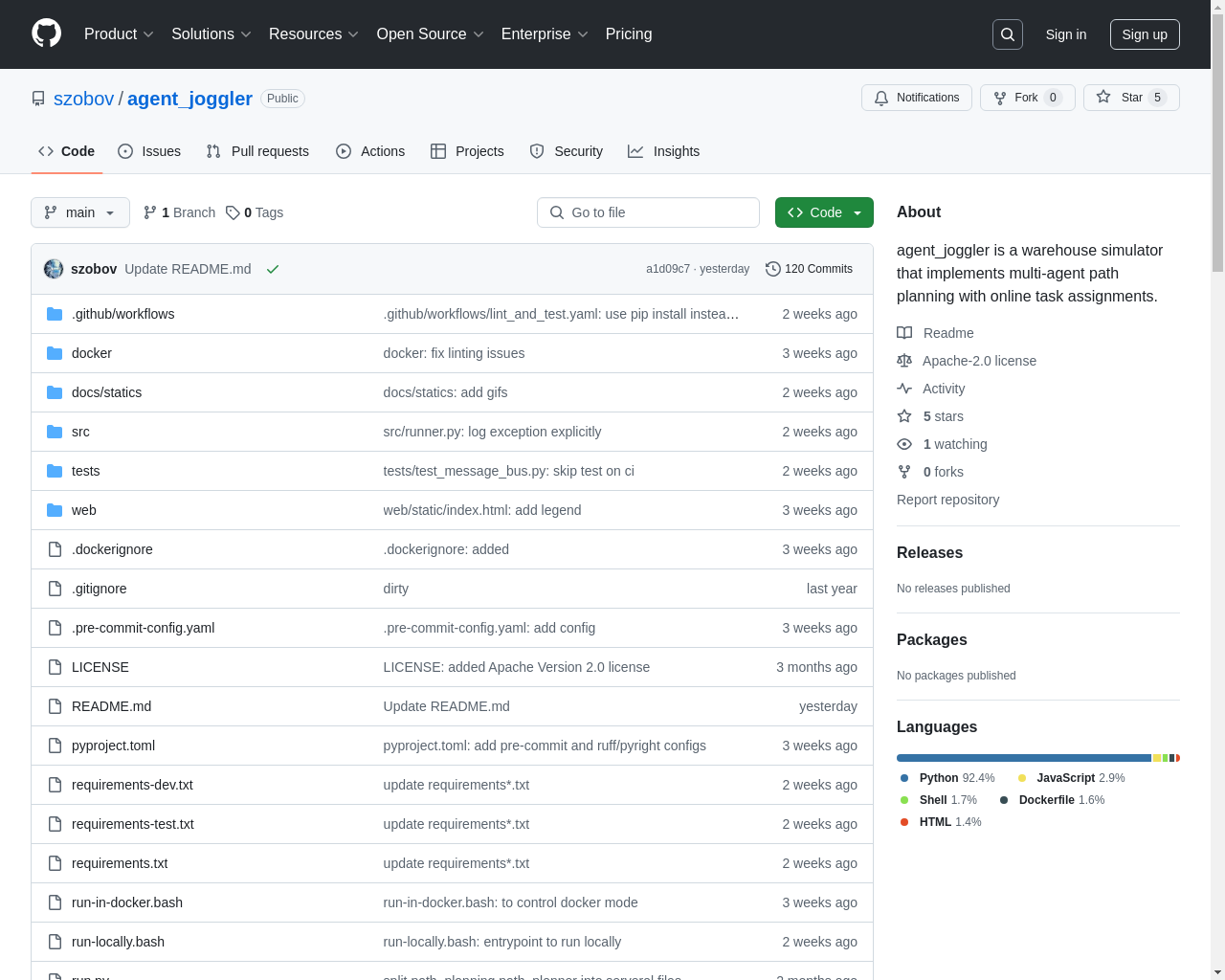
Task: Click the Python segment of language bar
Action: pyautogui.click(x=1023, y=758)
